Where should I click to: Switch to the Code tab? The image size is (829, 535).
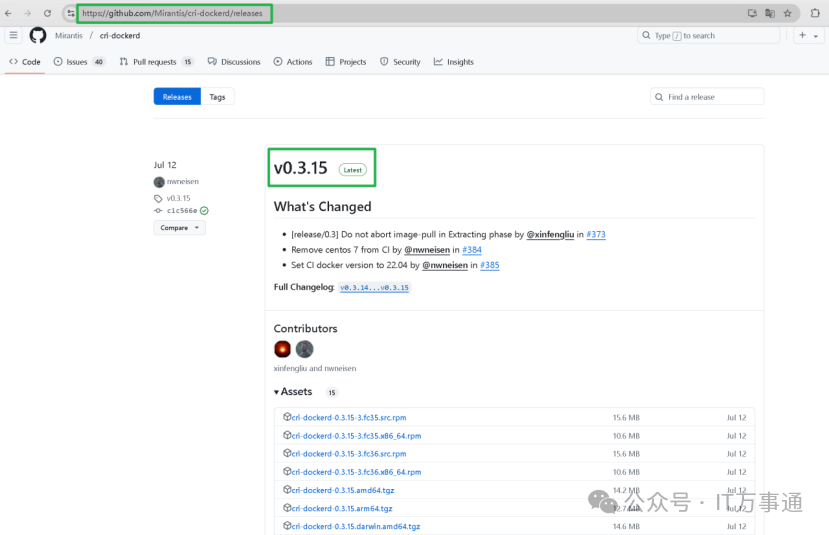25,62
